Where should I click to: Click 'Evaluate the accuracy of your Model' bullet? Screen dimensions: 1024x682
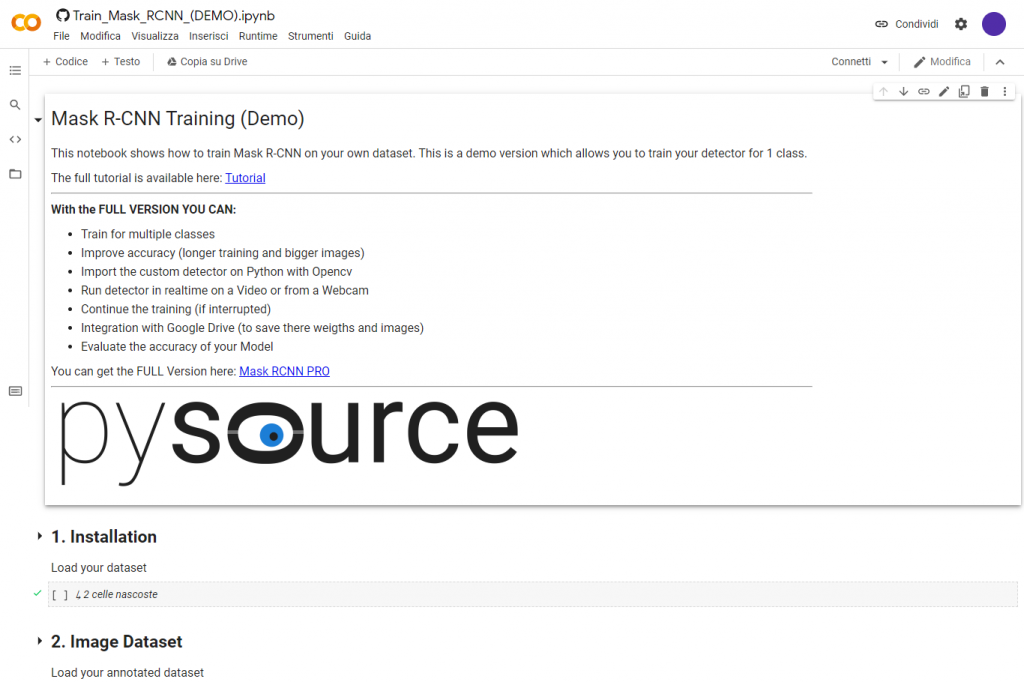(177, 346)
